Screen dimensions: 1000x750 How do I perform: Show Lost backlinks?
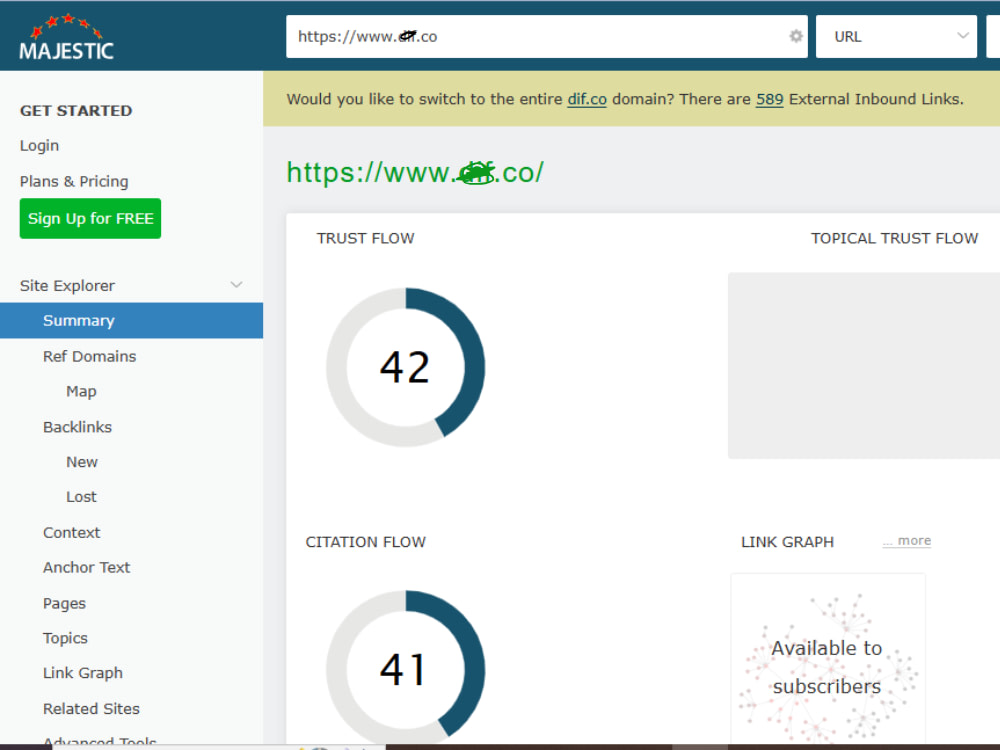(x=81, y=497)
